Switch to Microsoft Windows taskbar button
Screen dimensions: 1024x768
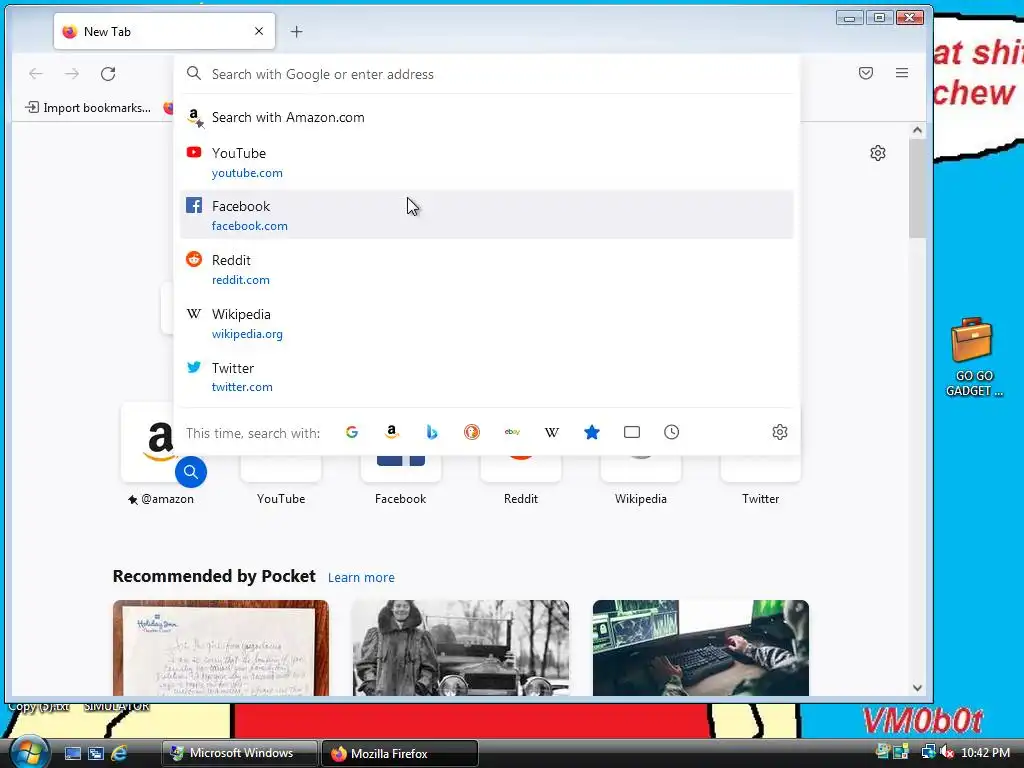[x=239, y=753]
